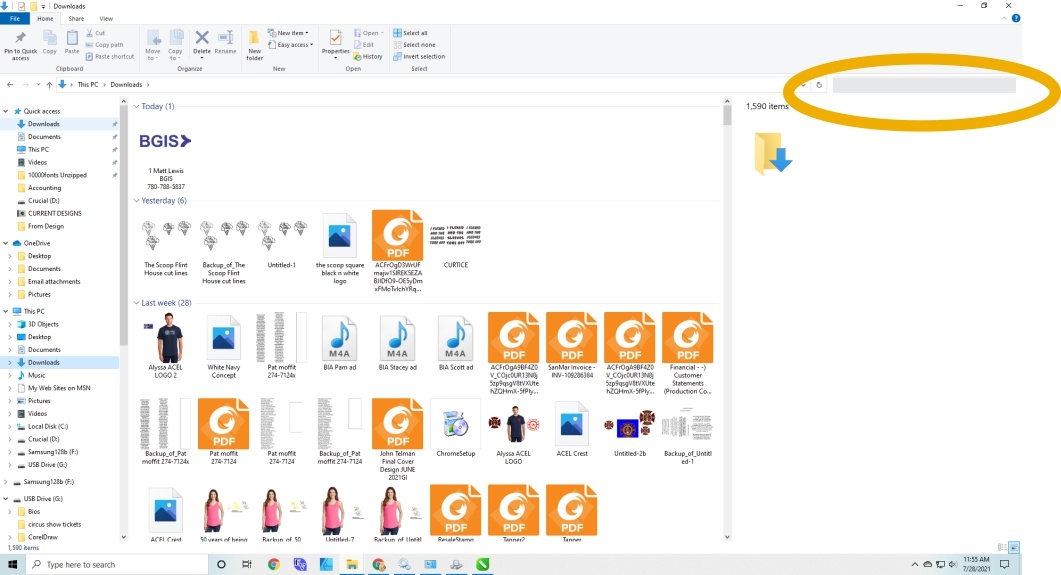The image size is (1061, 575).
Task: Click the History ribbon button
Action: [368, 57]
